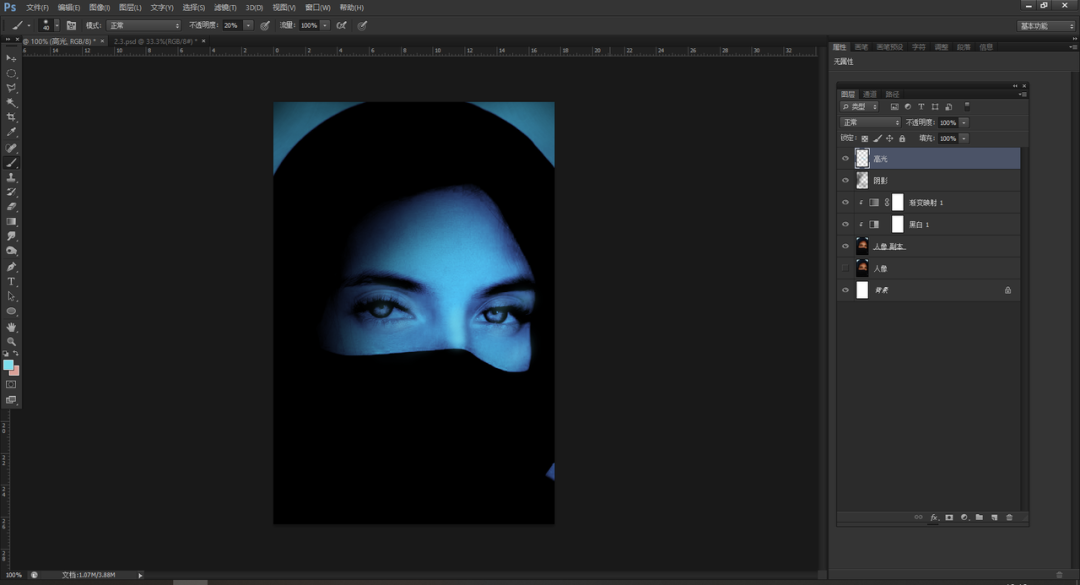
Task: Select the Hand tool
Action: [11, 327]
